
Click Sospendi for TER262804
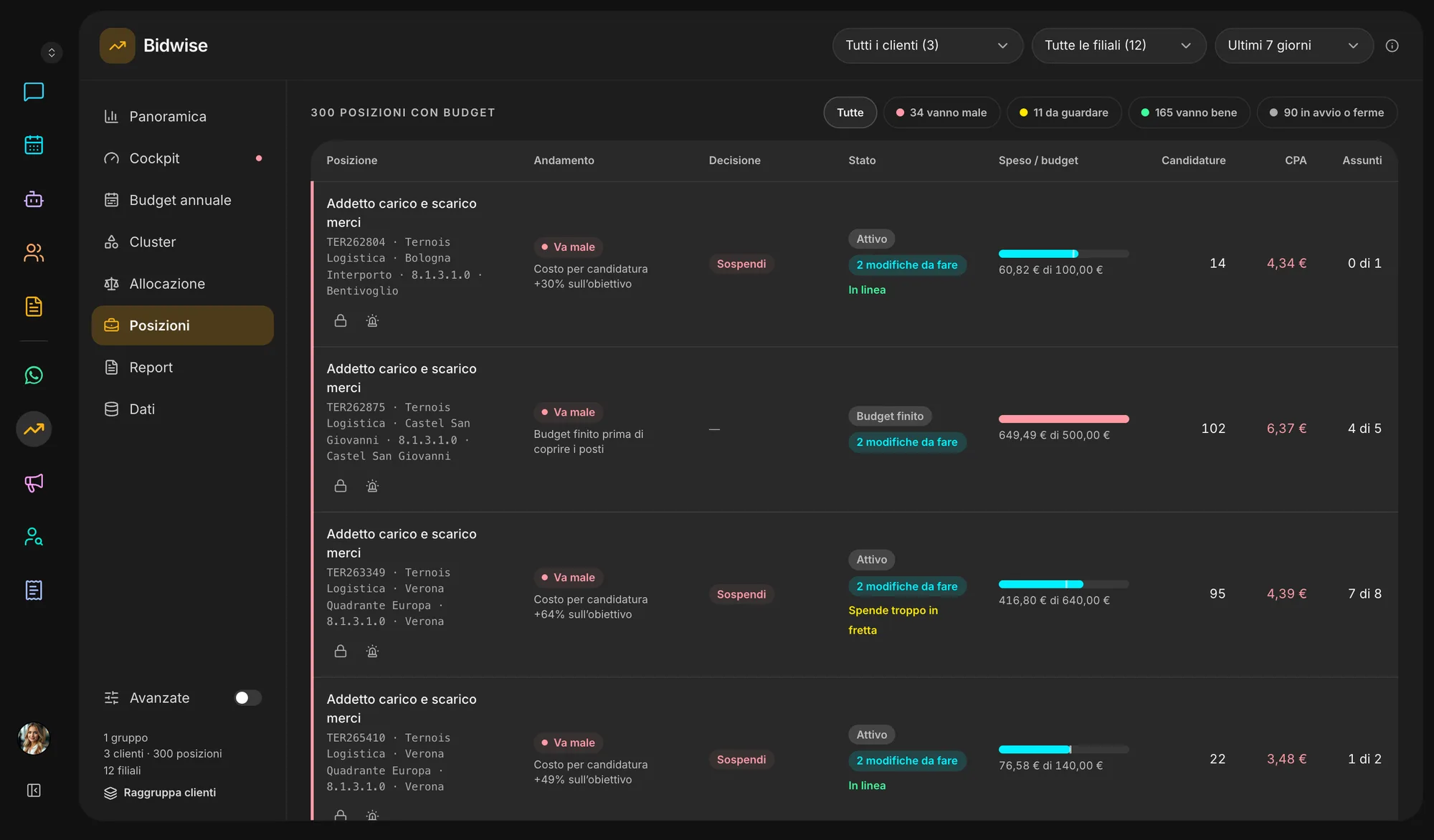tap(741, 264)
